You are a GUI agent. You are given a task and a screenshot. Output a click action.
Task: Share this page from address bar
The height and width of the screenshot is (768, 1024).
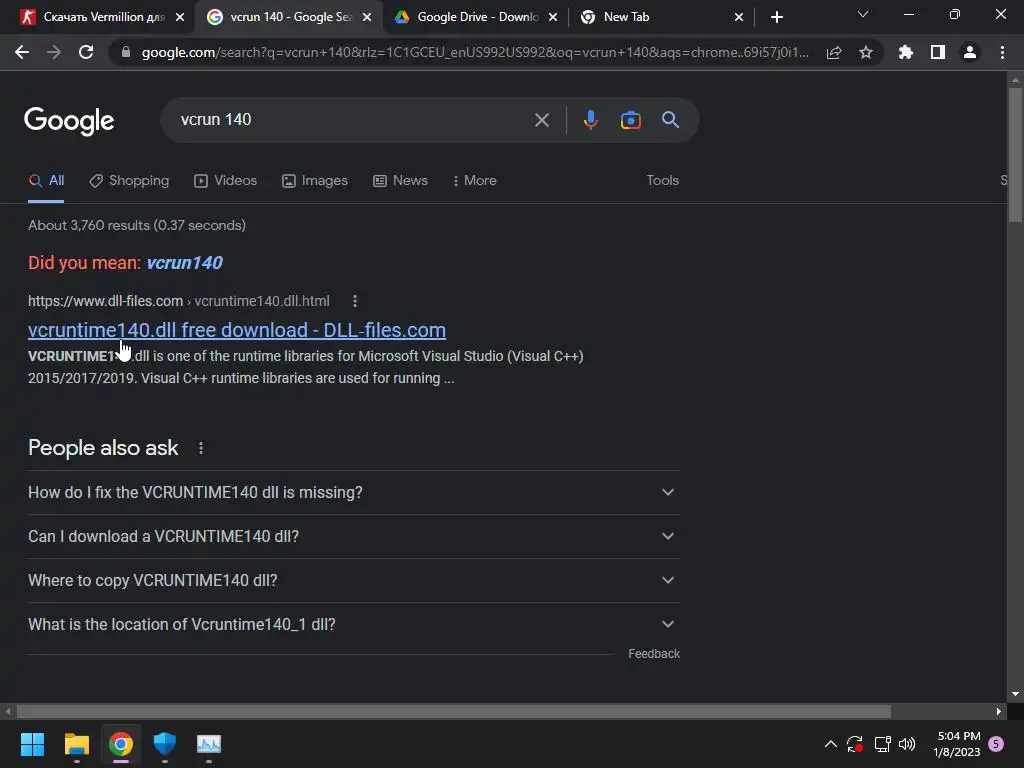tap(834, 52)
